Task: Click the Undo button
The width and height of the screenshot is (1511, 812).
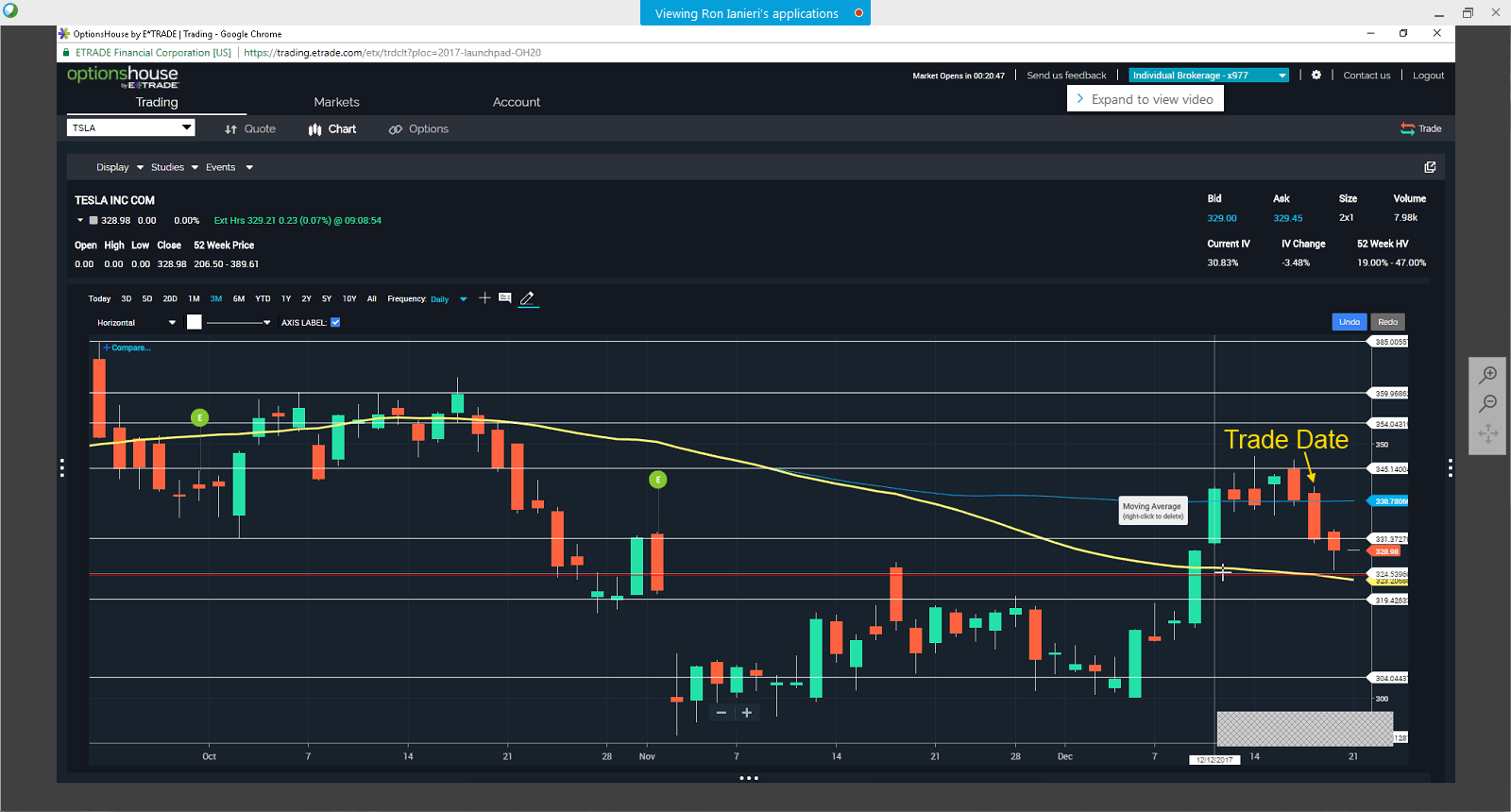Action: click(1350, 322)
